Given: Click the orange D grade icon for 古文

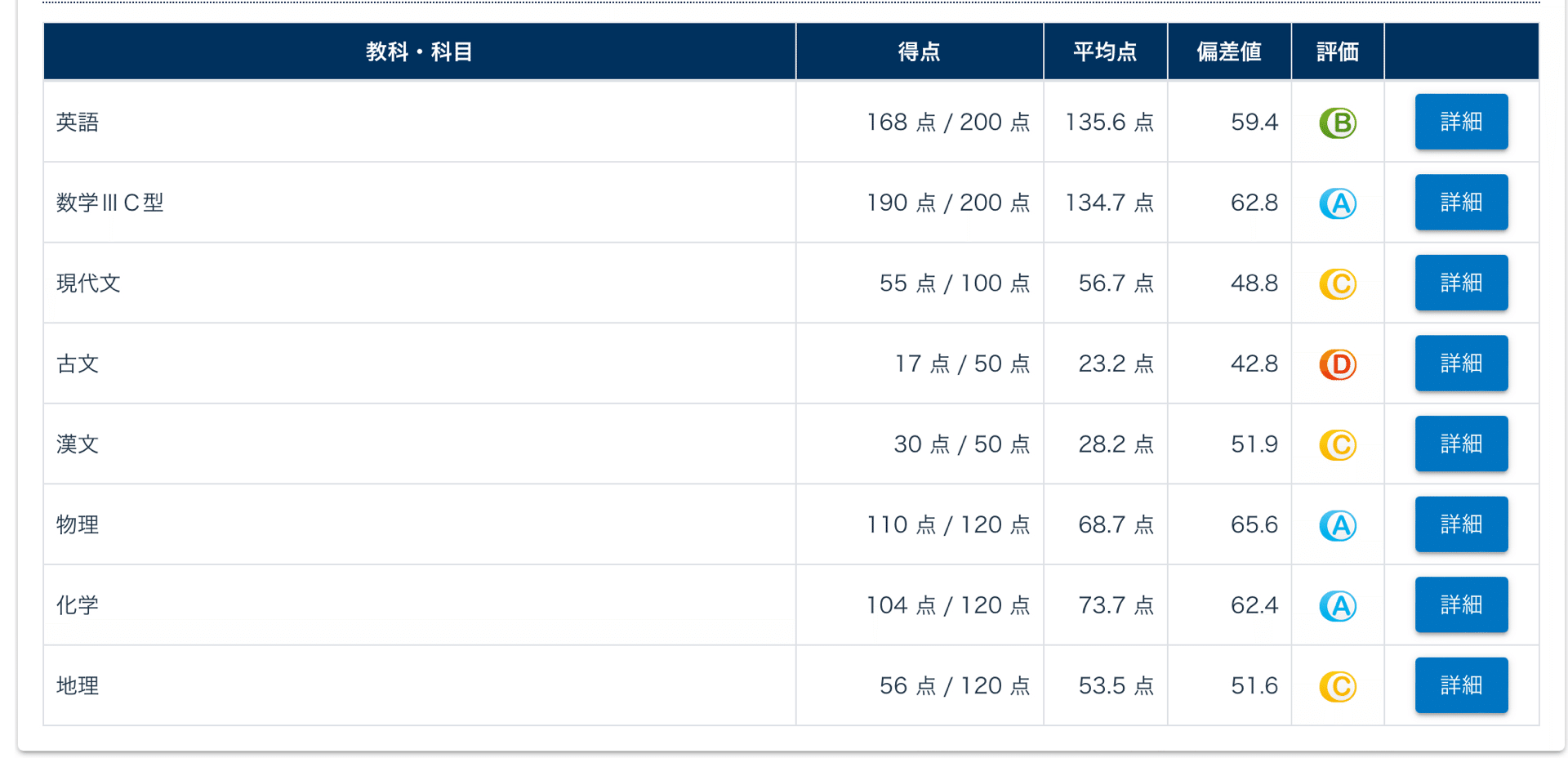Looking at the screenshot, I should pos(1338,364).
